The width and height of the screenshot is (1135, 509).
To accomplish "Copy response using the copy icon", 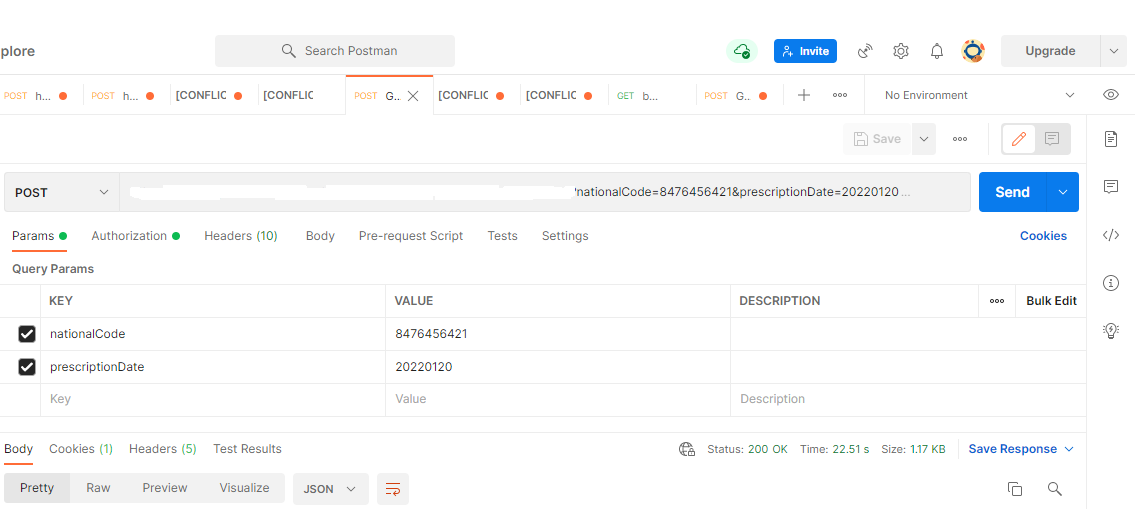I will pyautogui.click(x=1015, y=489).
